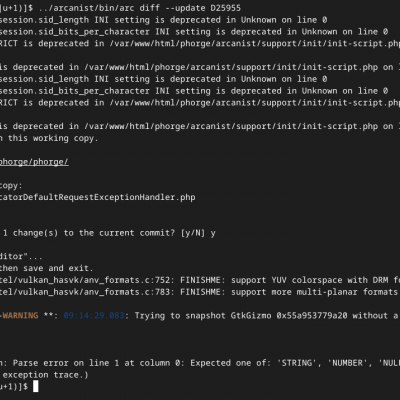400x400 pixels.
Task: Click the 'this working copy.' line
Action: pos(53,138)
